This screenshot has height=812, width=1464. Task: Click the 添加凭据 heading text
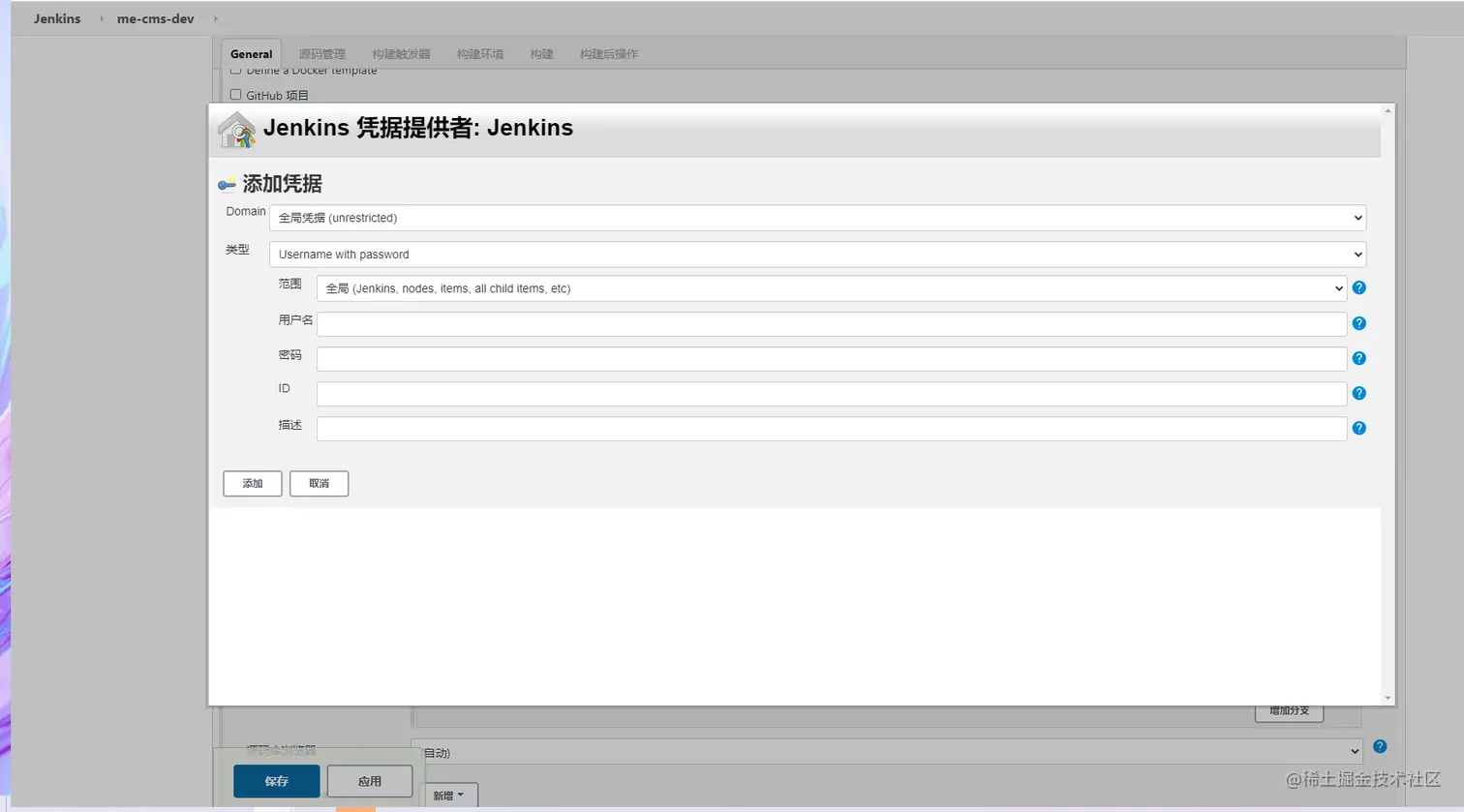(x=282, y=184)
